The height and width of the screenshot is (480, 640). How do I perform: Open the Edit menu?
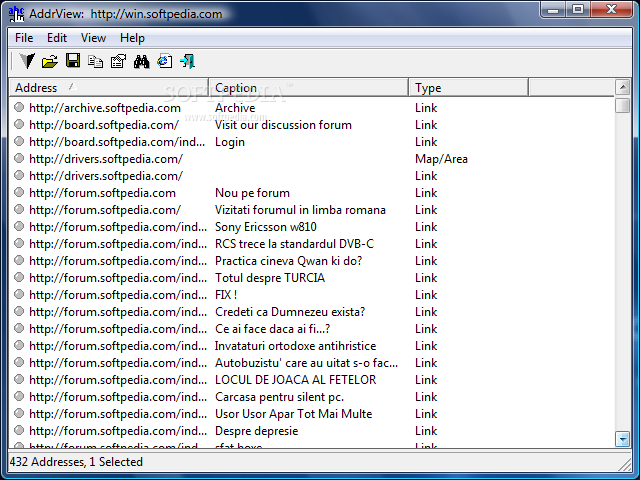click(57, 38)
